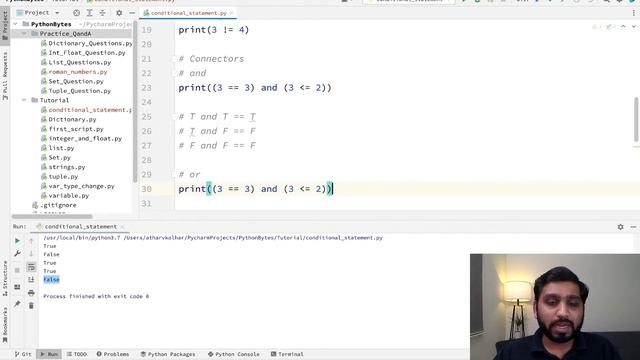Open editor tabs more-options menu
640x360 pixels.
coord(634,13)
